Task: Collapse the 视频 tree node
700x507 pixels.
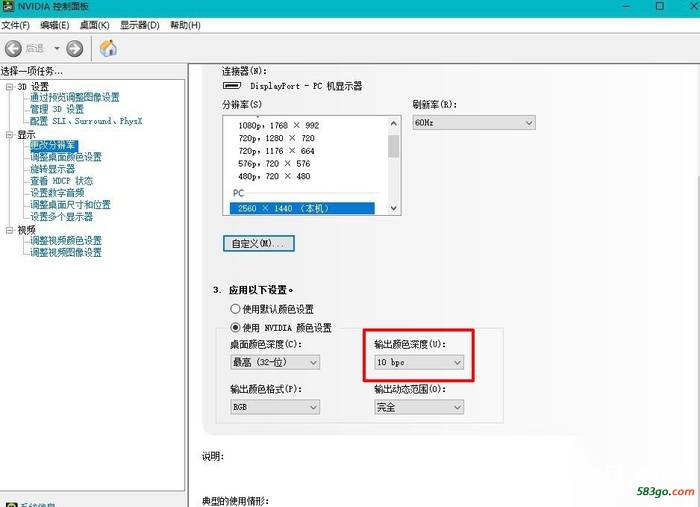Action: [x=9, y=230]
